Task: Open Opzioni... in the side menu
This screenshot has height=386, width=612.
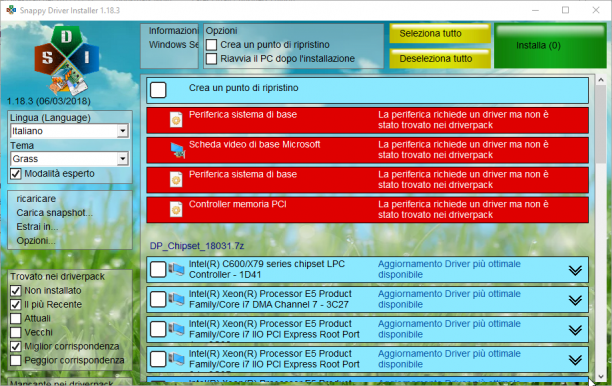Action: pyautogui.click(x=36, y=241)
